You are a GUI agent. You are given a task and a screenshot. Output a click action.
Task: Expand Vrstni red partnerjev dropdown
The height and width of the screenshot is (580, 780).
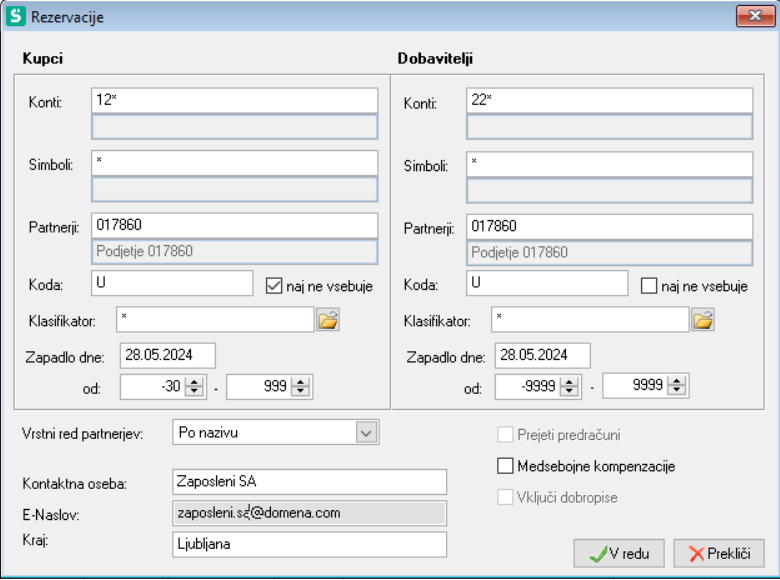[x=366, y=432]
